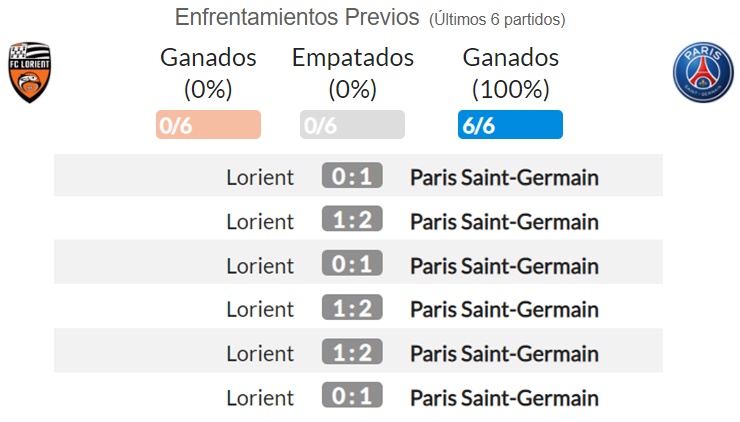Click Paris Saint-Germain in the fourth match row

pyautogui.click(x=505, y=310)
